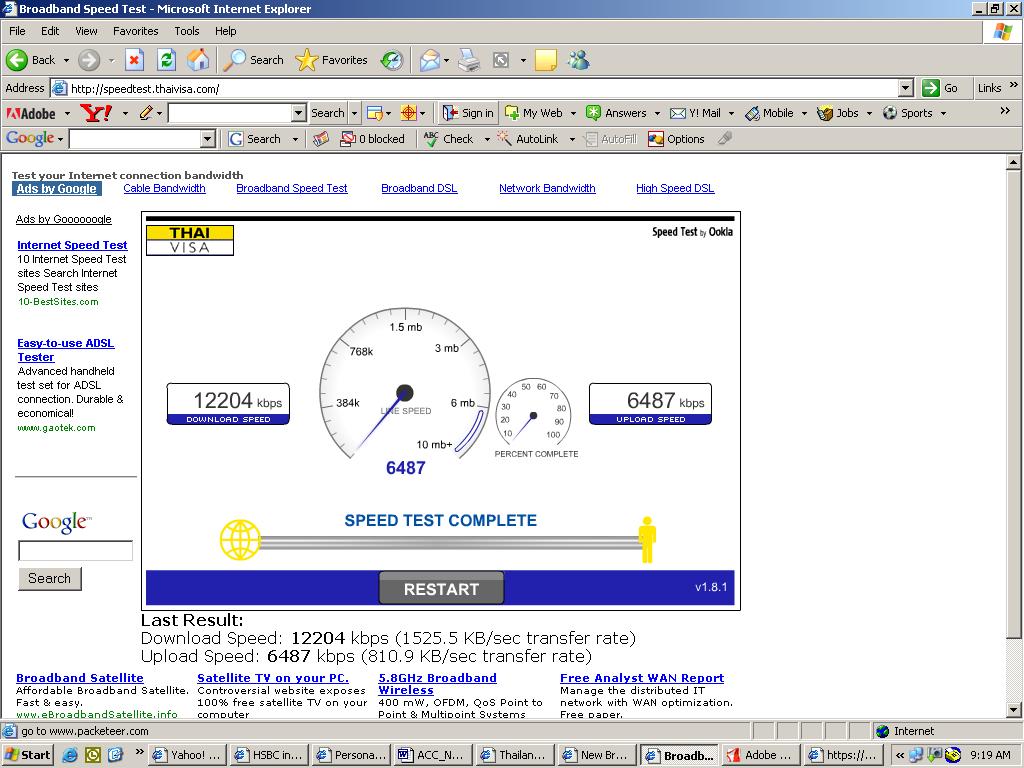Open the Cable Bandwidth ad link
Screen dimensions: 1024x768
click(165, 188)
